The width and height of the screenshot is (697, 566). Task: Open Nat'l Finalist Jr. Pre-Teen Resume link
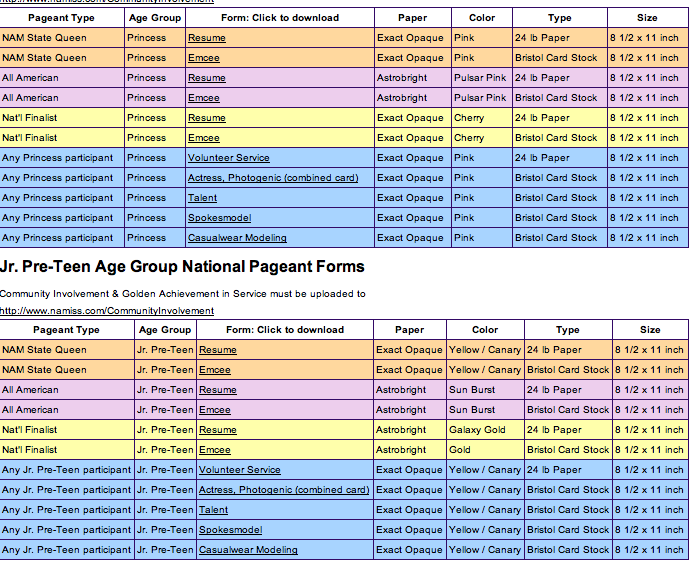coord(218,430)
